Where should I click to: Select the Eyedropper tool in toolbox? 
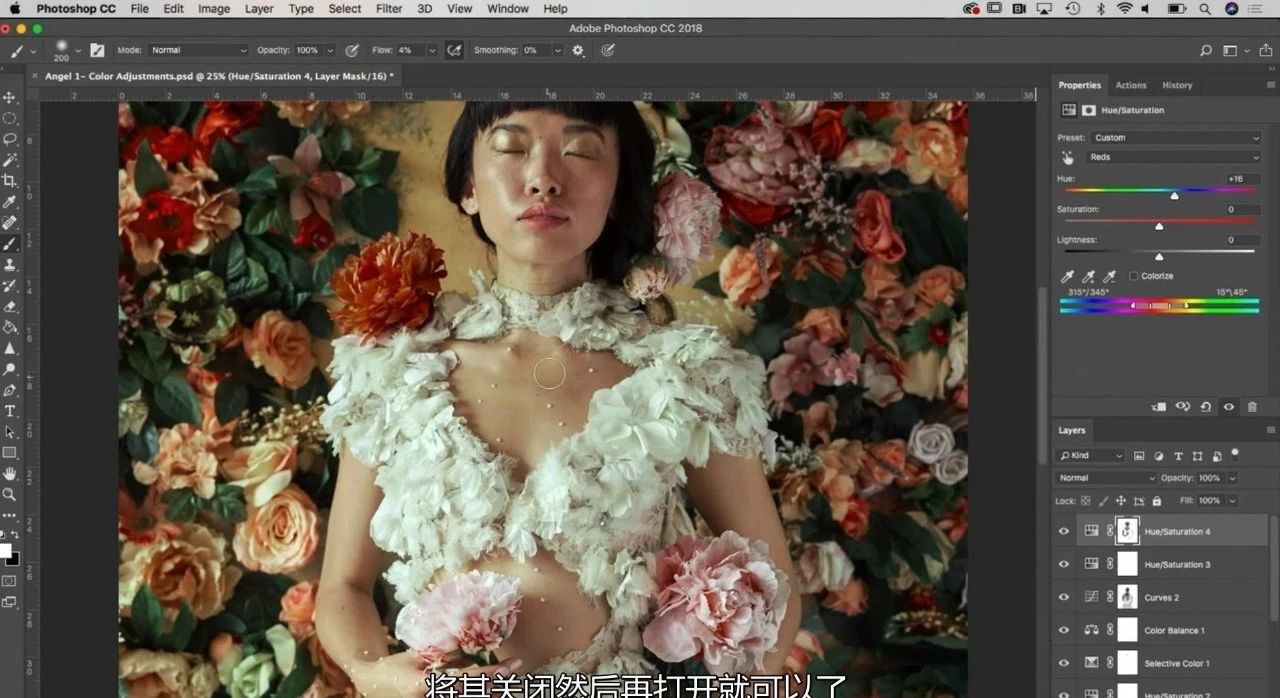[x=10, y=202]
